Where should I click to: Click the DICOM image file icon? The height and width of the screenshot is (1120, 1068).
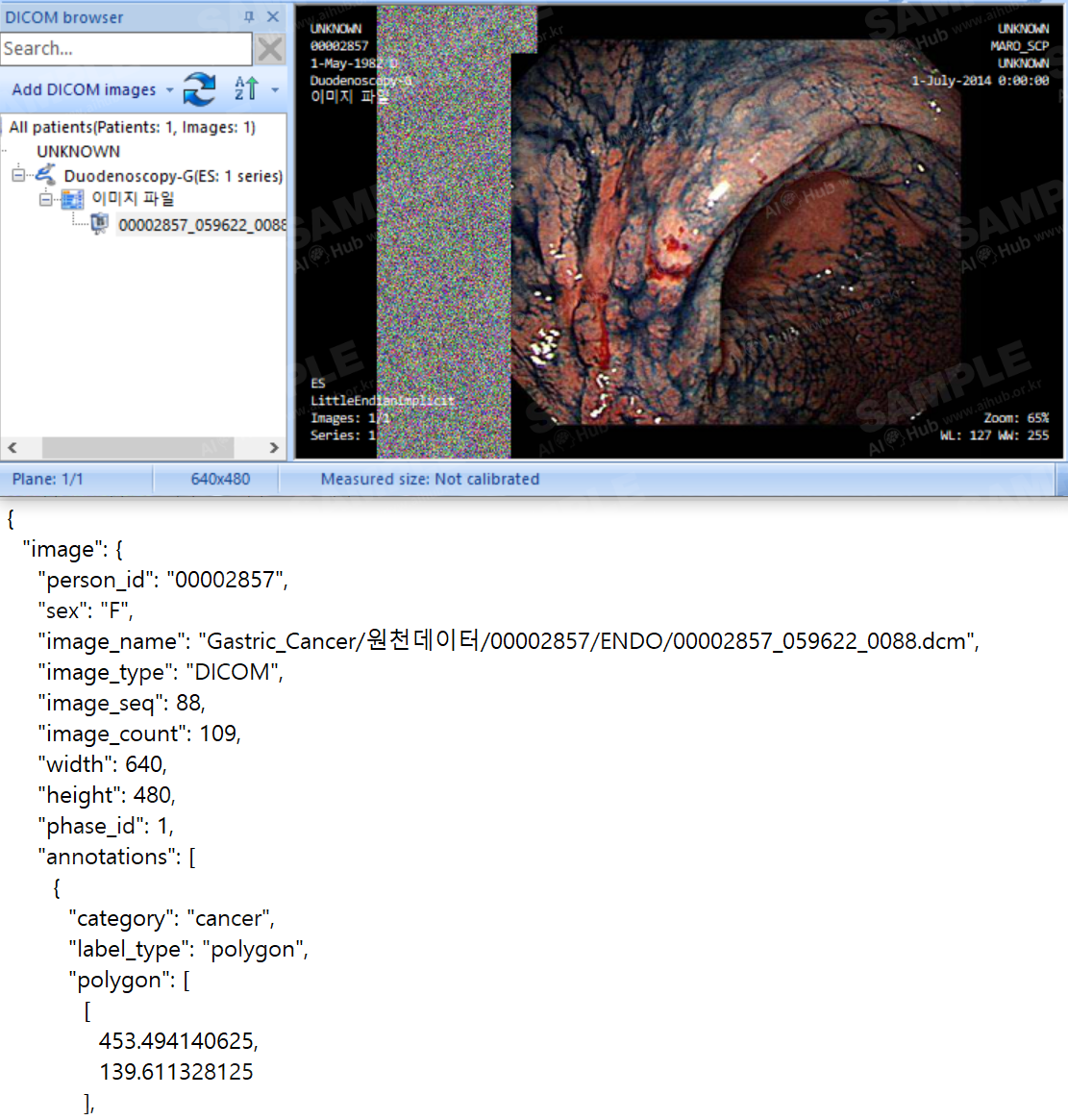coord(99,224)
